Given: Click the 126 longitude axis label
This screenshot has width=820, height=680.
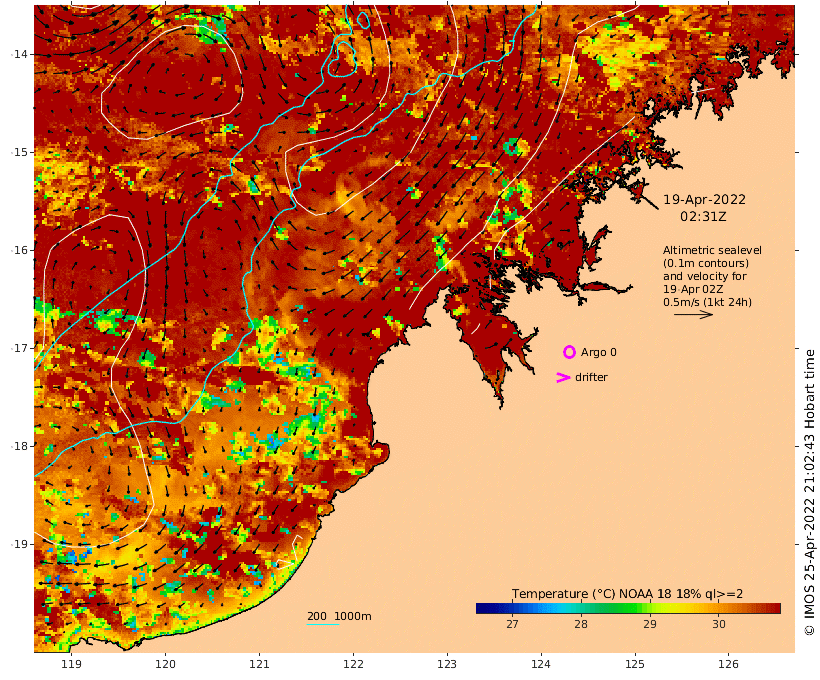Looking at the screenshot, I should 729,664.
